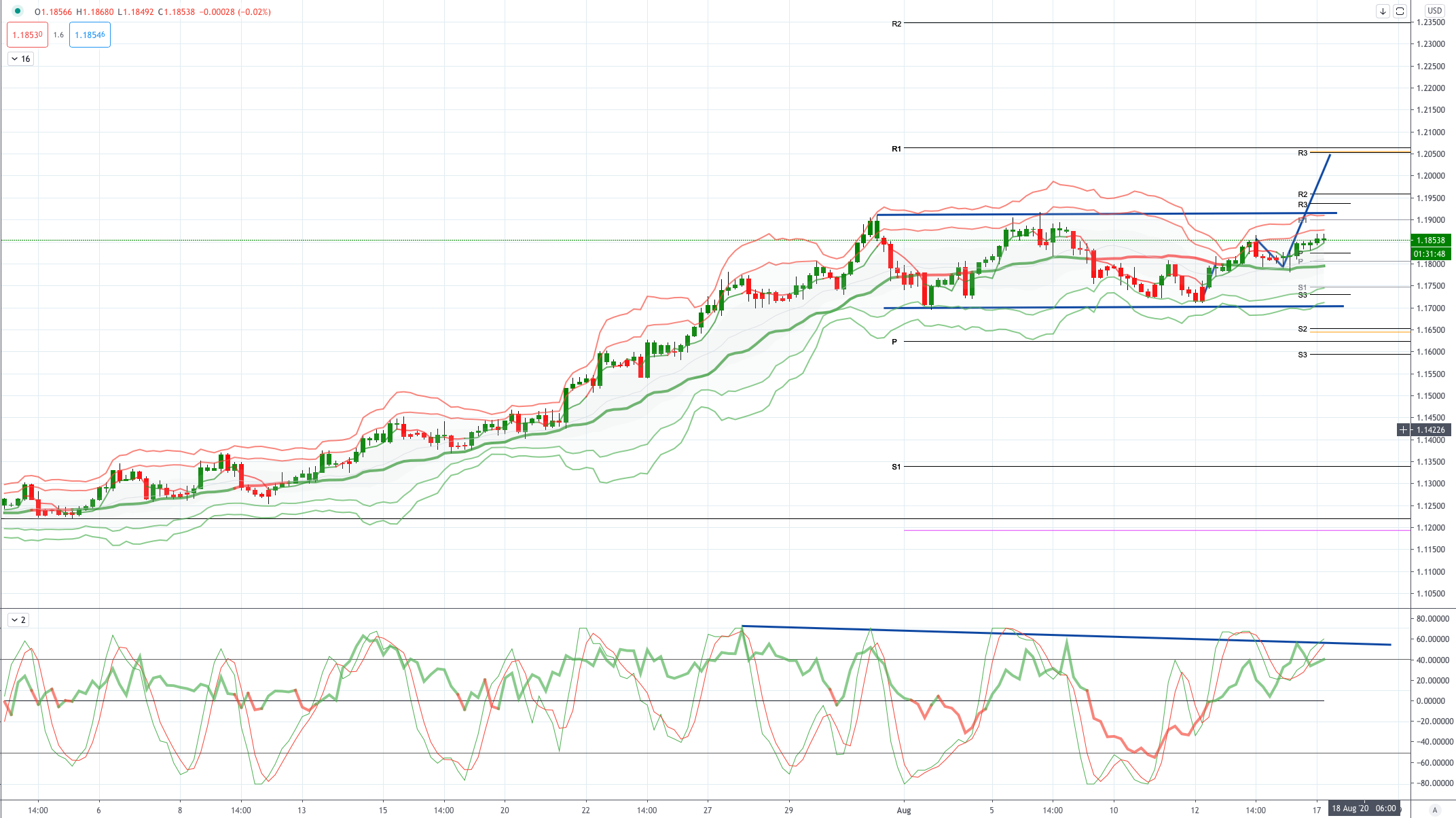Select the S1 pivot label near 1.13500
The image size is (1456, 818).
click(x=896, y=467)
